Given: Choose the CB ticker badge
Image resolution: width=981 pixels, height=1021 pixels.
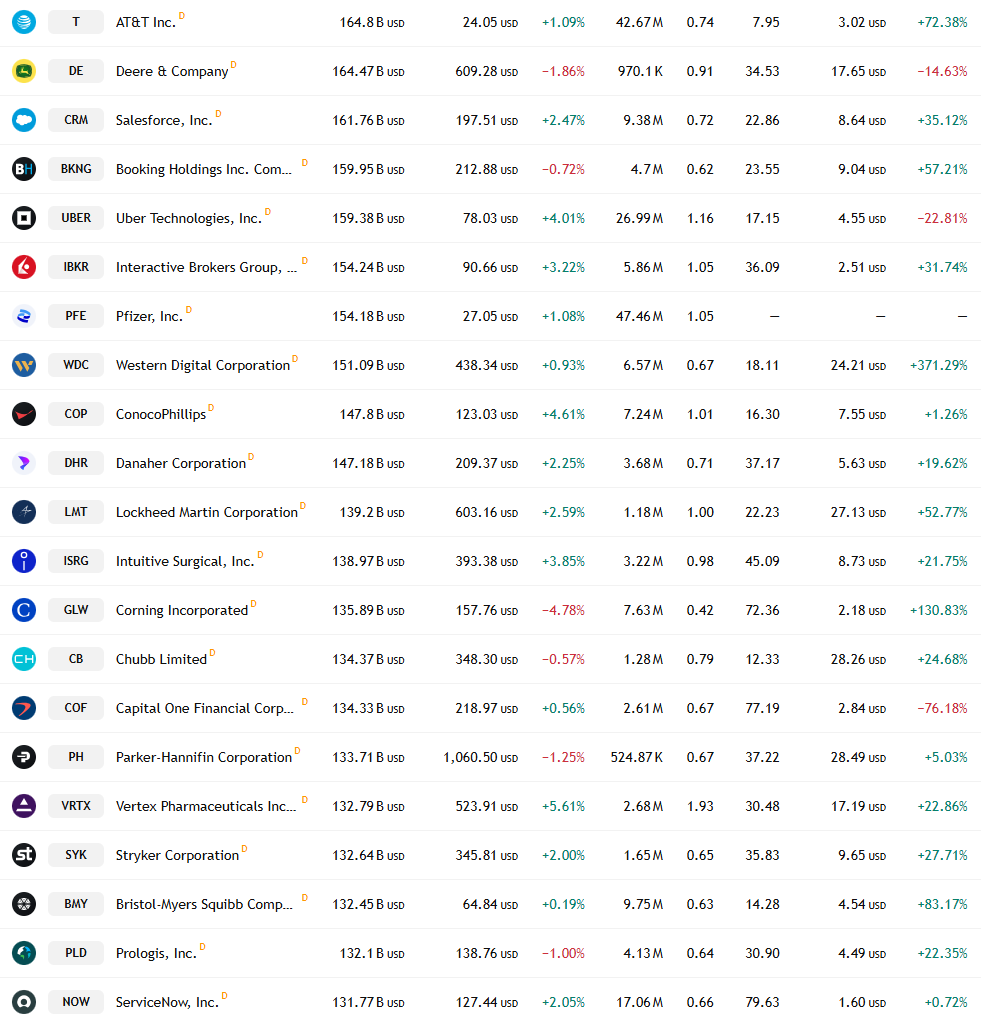Looking at the screenshot, I should pyautogui.click(x=76, y=659).
